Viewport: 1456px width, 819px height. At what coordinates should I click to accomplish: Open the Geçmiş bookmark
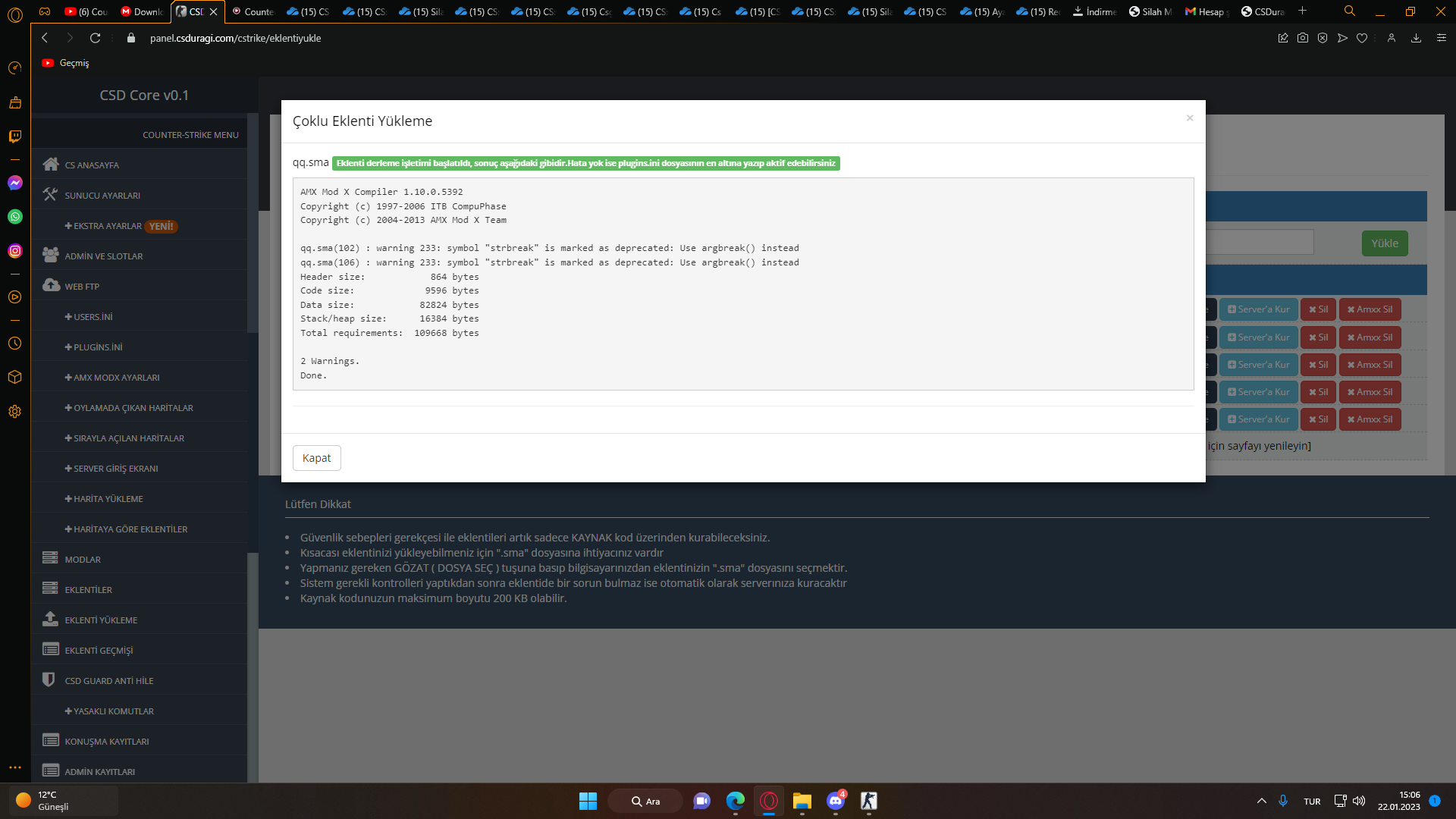(66, 63)
